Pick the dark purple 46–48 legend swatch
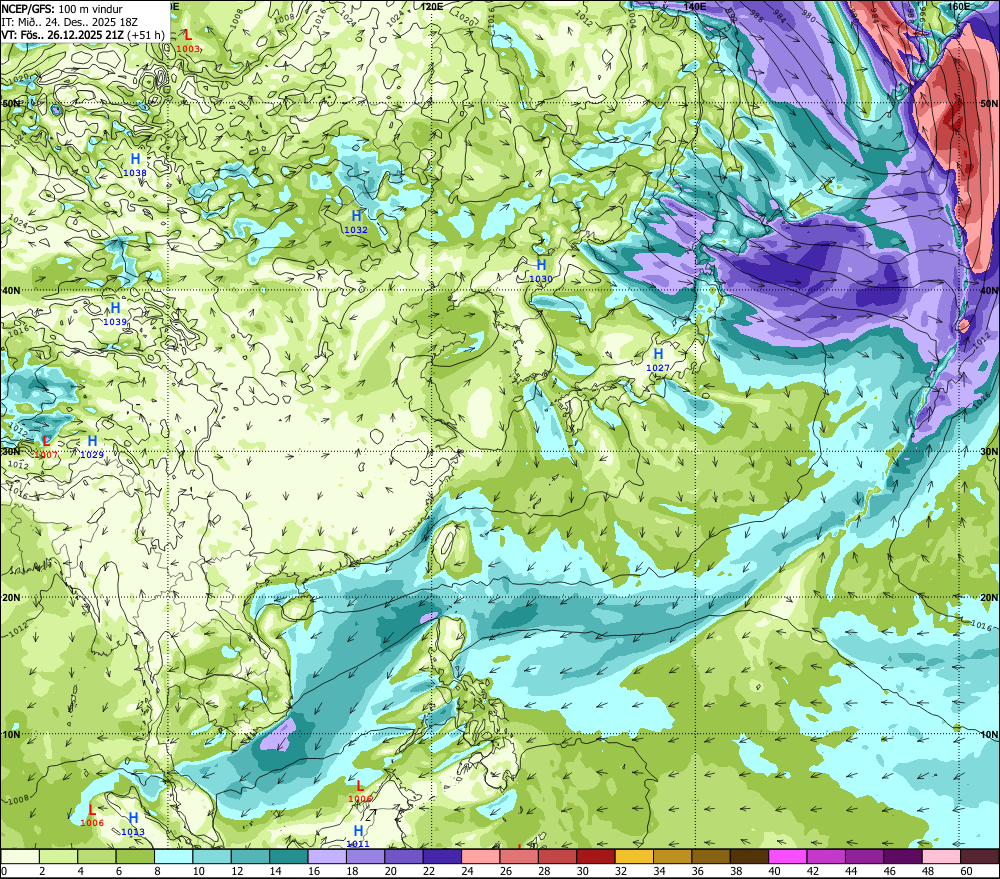The width and height of the screenshot is (1000, 879). (903, 856)
